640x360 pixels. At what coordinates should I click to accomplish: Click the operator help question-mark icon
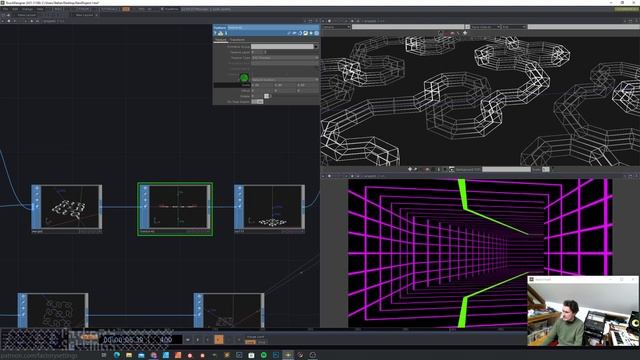pyautogui.click(x=216, y=33)
